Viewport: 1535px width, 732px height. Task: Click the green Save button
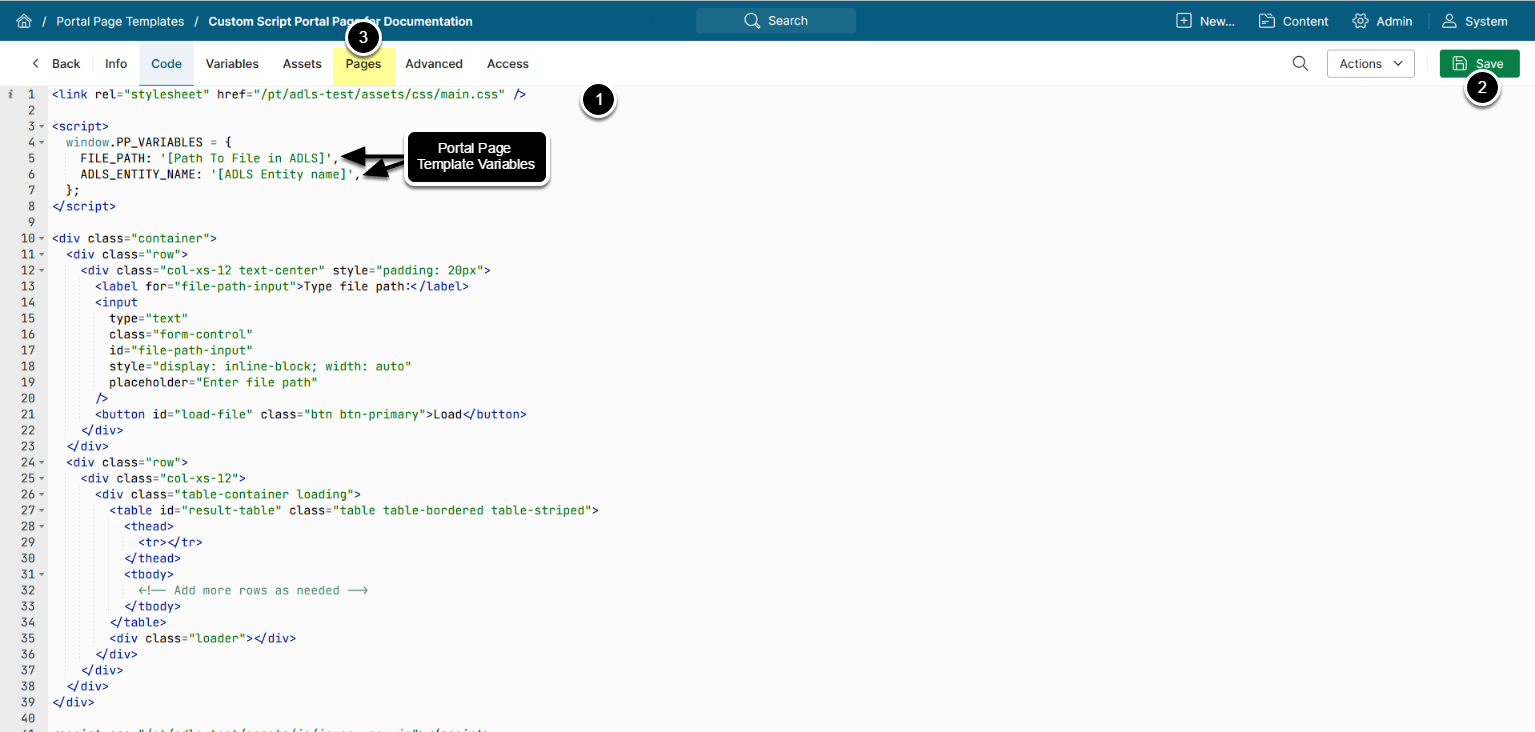[1479, 63]
